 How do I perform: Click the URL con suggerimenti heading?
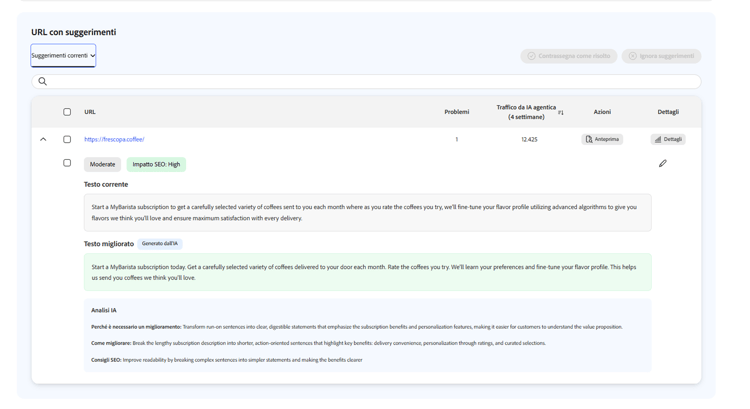[74, 32]
